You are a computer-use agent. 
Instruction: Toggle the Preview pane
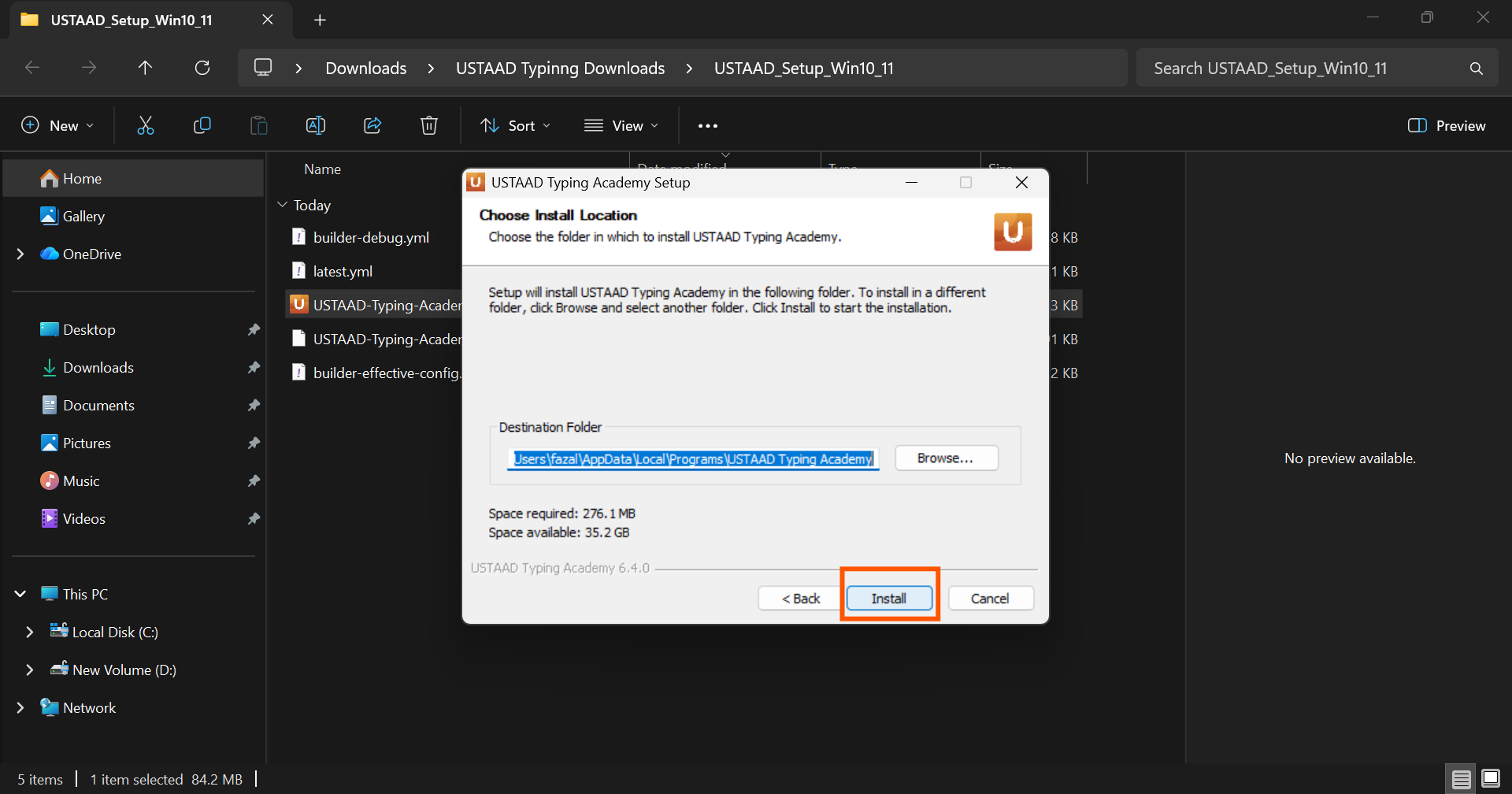[1447, 126]
